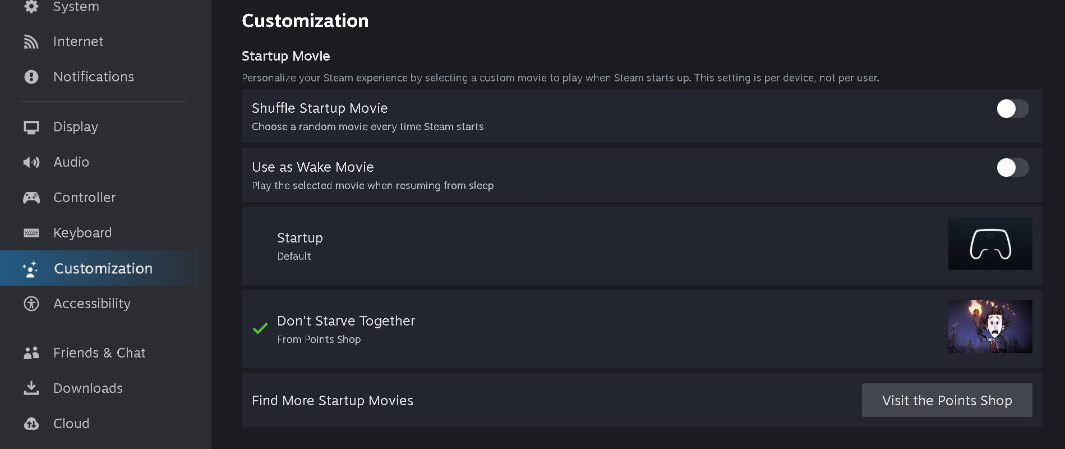Click the Notifications alert icon

pyautogui.click(x=31, y=77)
